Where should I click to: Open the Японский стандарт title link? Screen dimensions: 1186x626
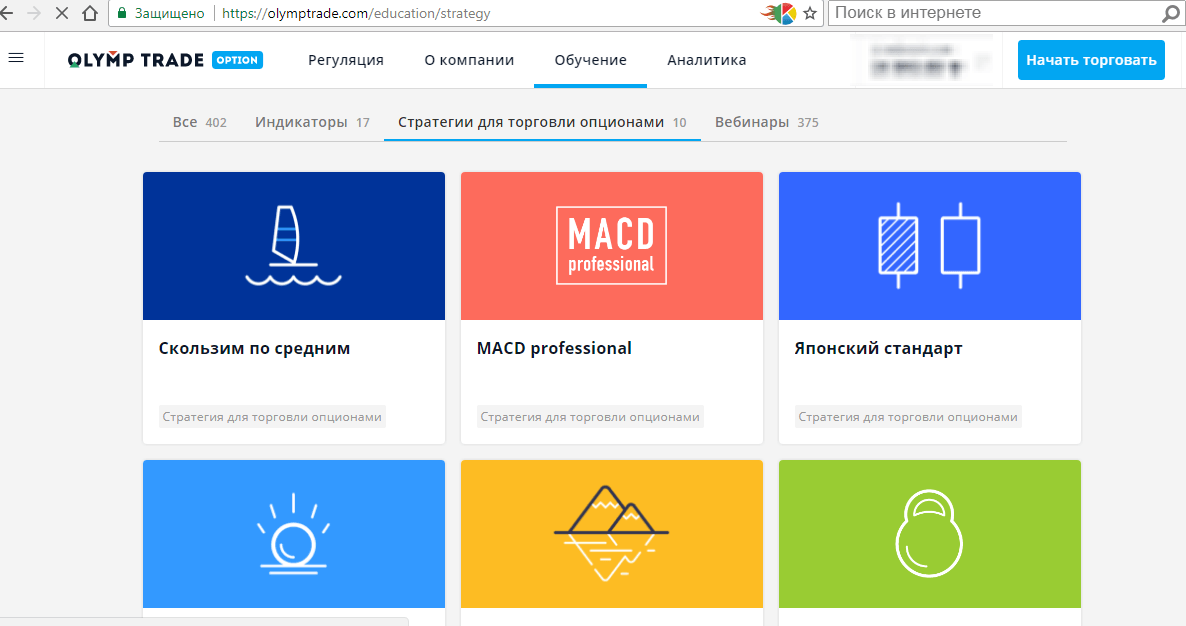(x=878, y=349)
